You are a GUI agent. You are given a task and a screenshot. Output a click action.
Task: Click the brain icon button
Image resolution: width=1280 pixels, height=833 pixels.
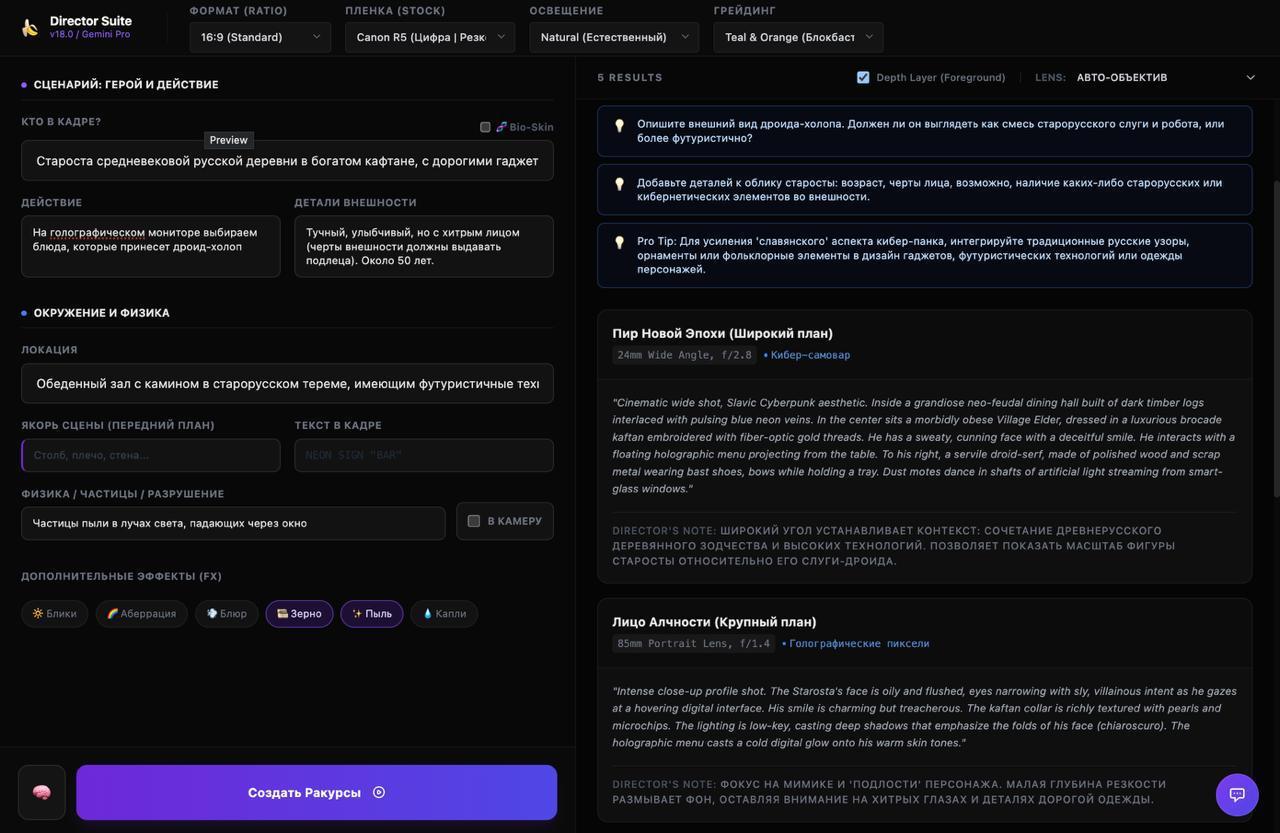(41, 792)
